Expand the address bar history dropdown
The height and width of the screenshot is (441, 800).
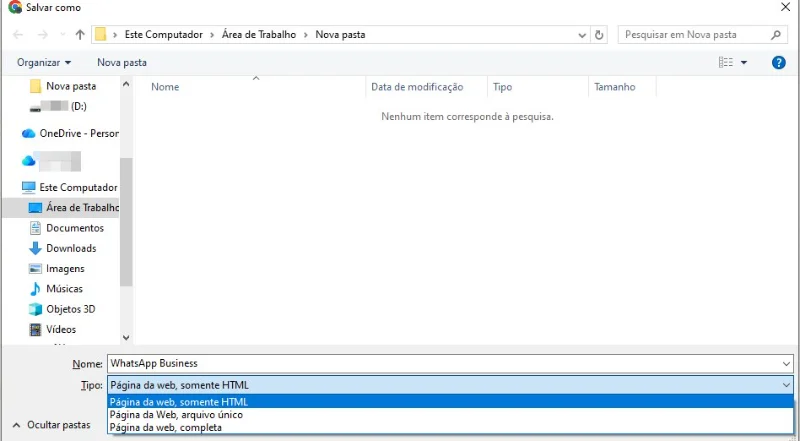tap(582, 35)
